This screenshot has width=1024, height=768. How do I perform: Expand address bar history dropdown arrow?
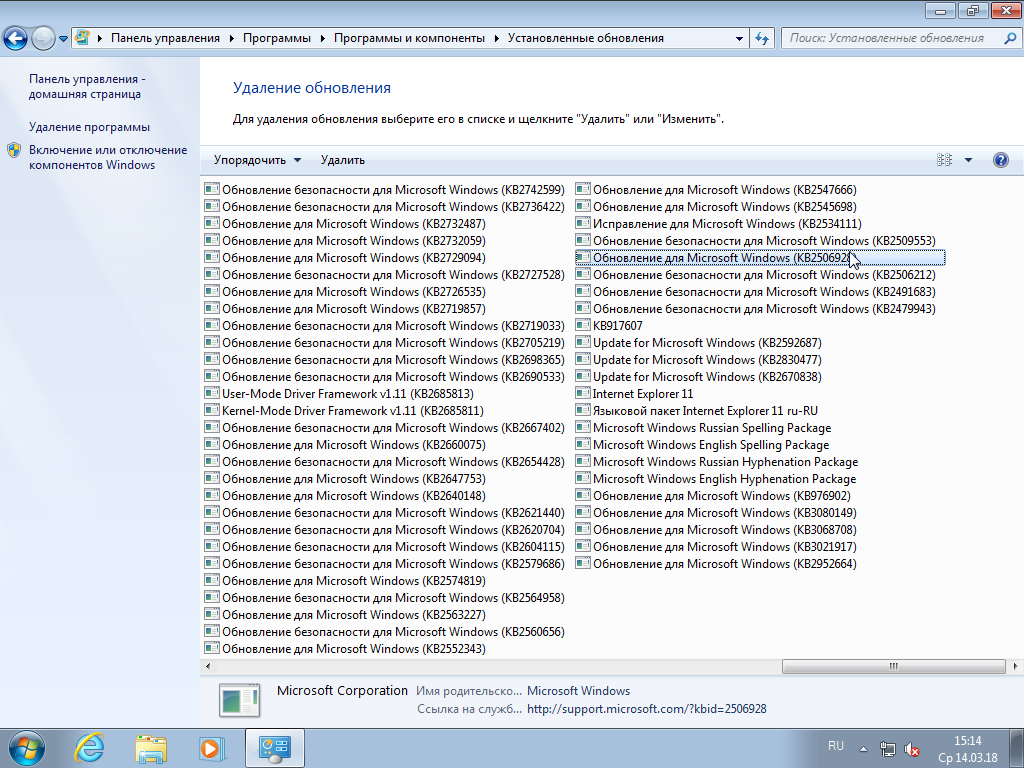[x=739, y=39]
